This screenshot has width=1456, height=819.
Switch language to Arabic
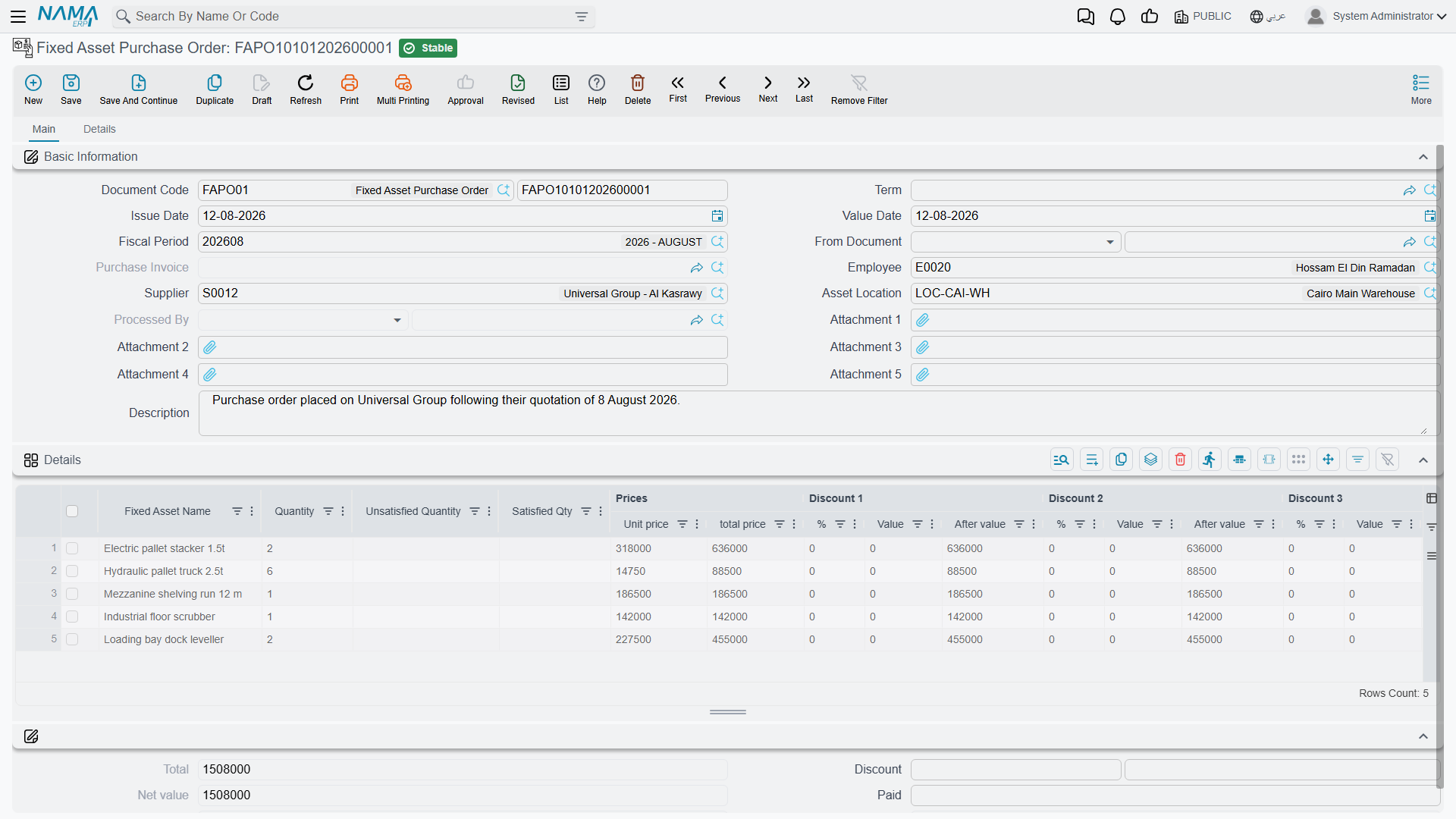pyautogui.click(x=1268, y=17)
